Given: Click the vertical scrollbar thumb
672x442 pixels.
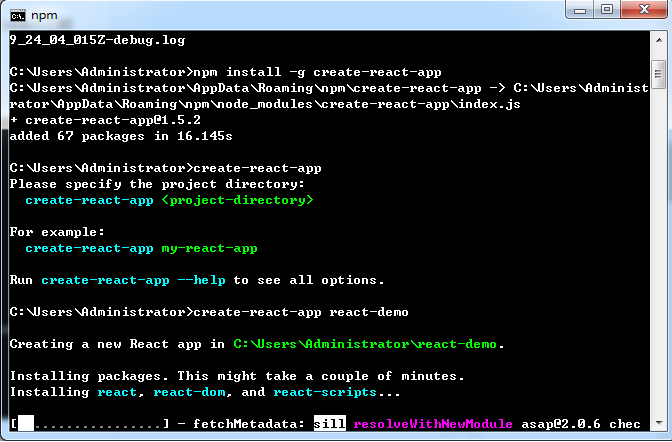Looking at the screenshot, I should click(658, 75).
